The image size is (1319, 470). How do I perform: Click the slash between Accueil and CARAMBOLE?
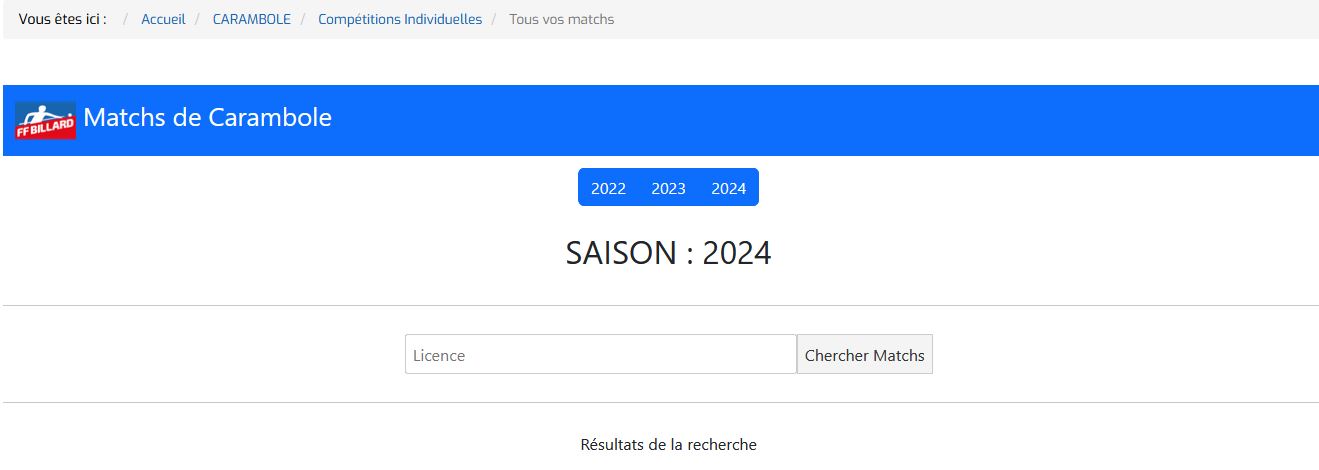[x=198, y=19]
